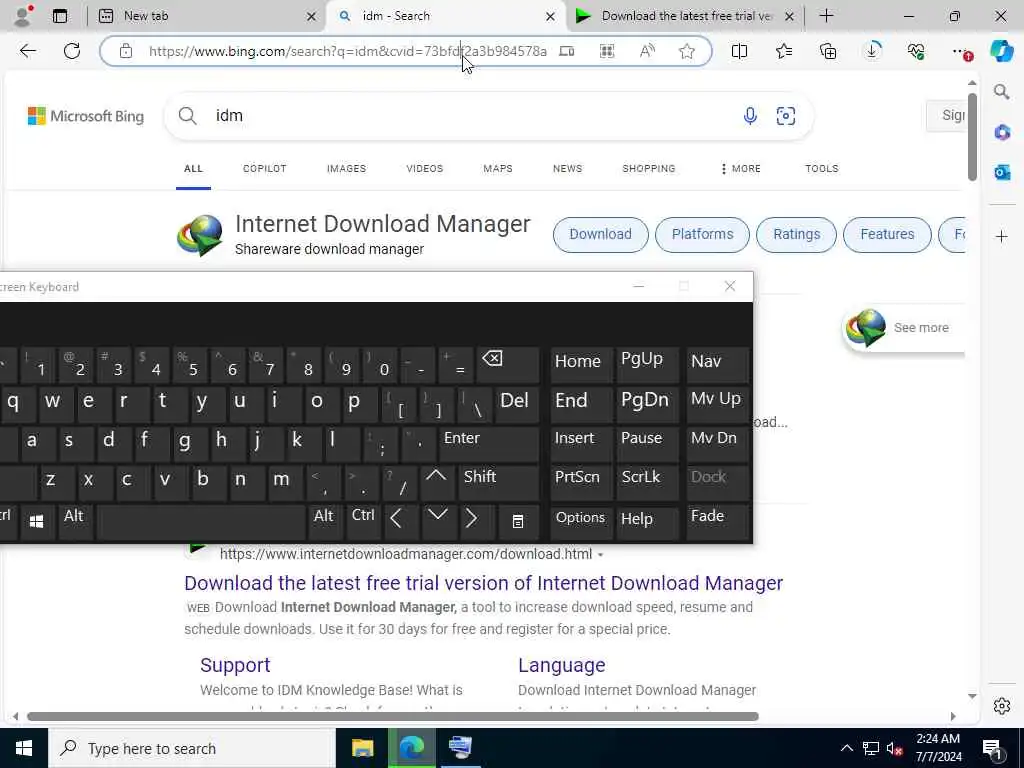Open the profile icon in title bar
1024x768 pixels.
pos(23,16)
